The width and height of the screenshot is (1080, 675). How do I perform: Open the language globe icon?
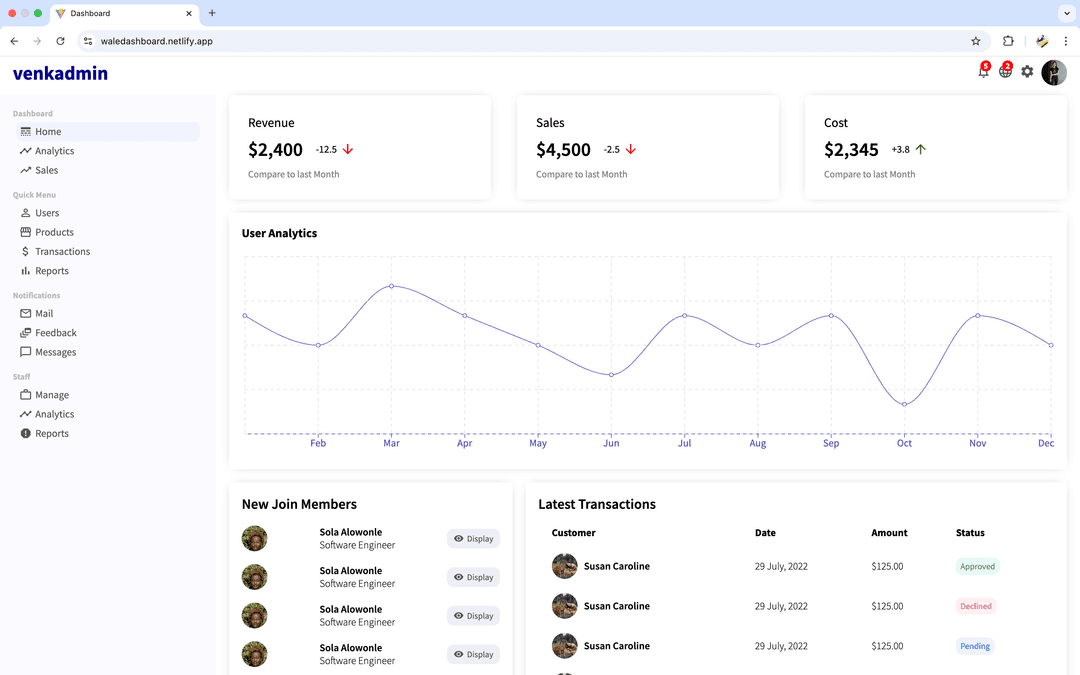click(1005, 72)
